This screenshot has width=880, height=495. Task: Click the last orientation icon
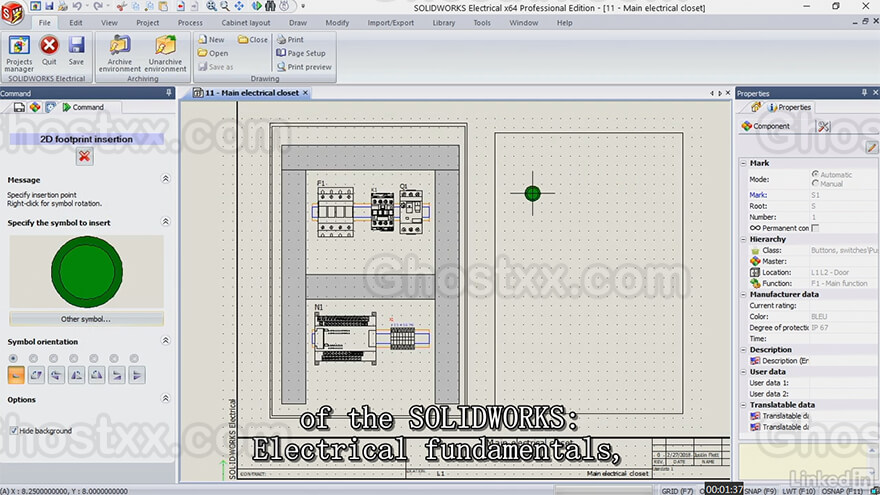(x=137, y=375)
